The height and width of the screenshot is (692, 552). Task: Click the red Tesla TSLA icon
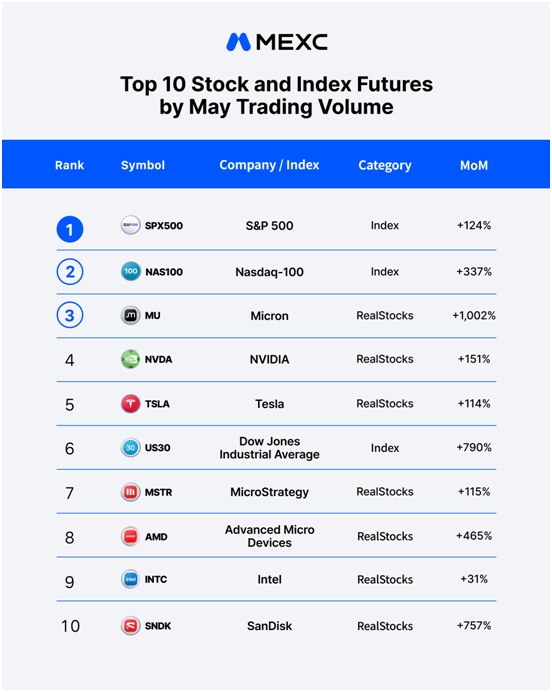131,403
